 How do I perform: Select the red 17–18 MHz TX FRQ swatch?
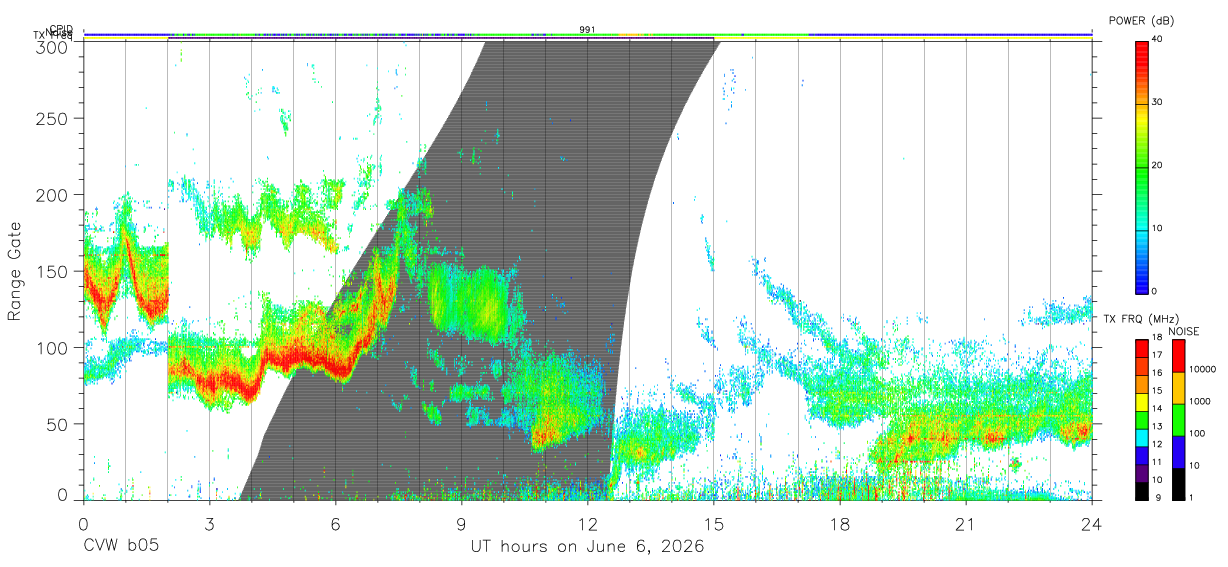pos(1141,348)
